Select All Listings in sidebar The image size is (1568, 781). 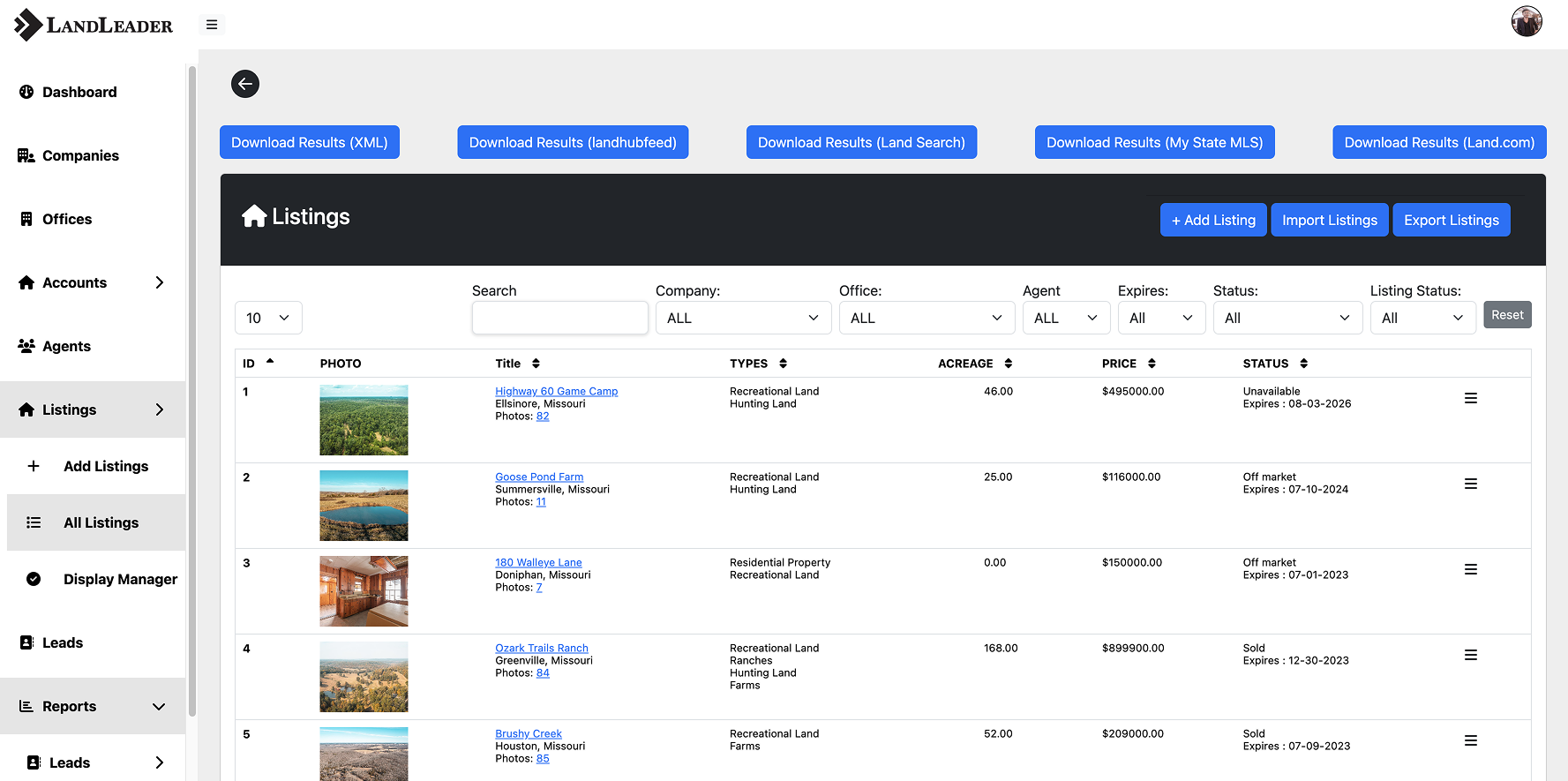[101, 522]
